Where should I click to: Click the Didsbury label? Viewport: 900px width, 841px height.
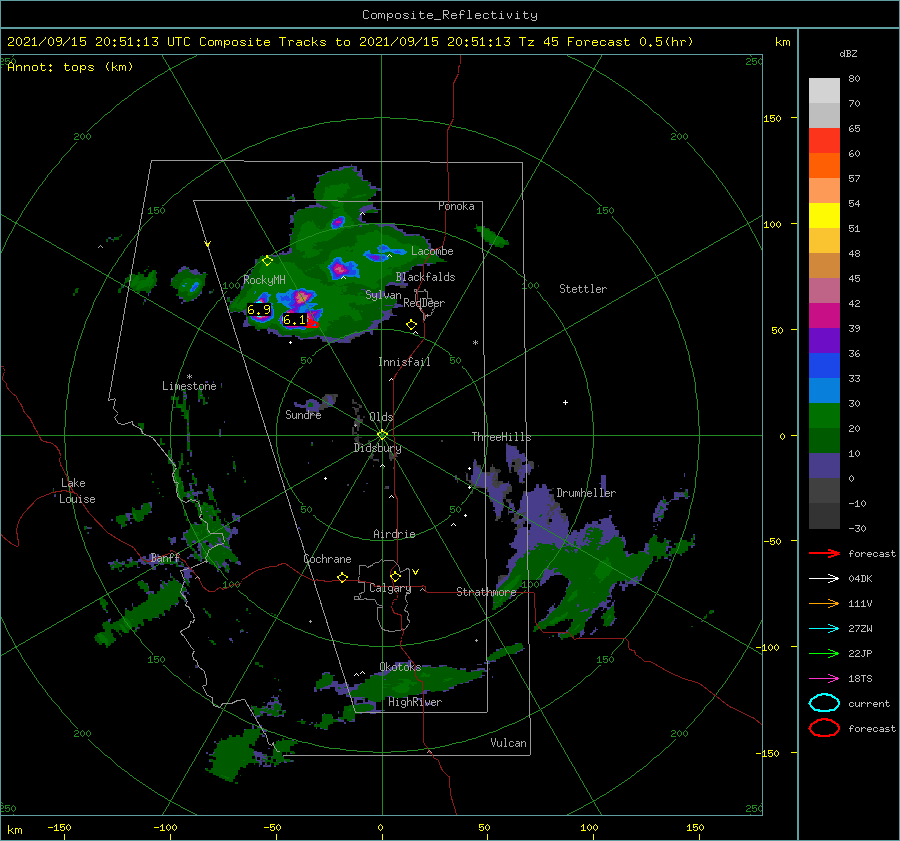pyautogui.click(x=378, y=448)
